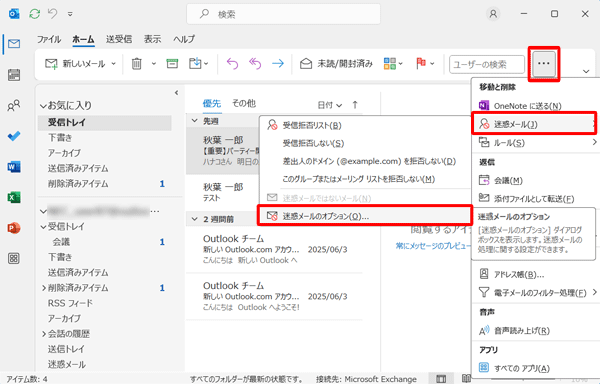Click the categorize colored squares icon
Image resolution: width=600 pixels, height=384 pixels.
[390, 63]
